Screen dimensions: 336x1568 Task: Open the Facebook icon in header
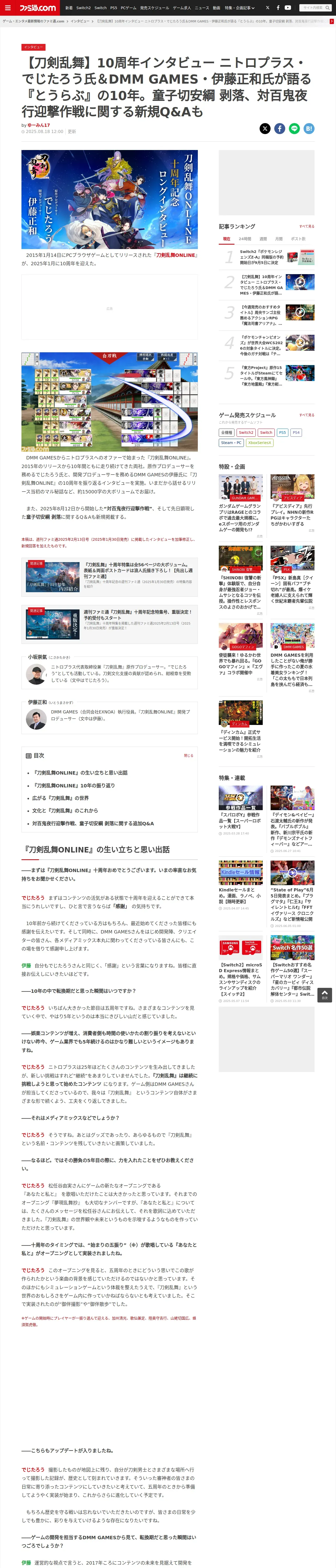tap(278, 8)
